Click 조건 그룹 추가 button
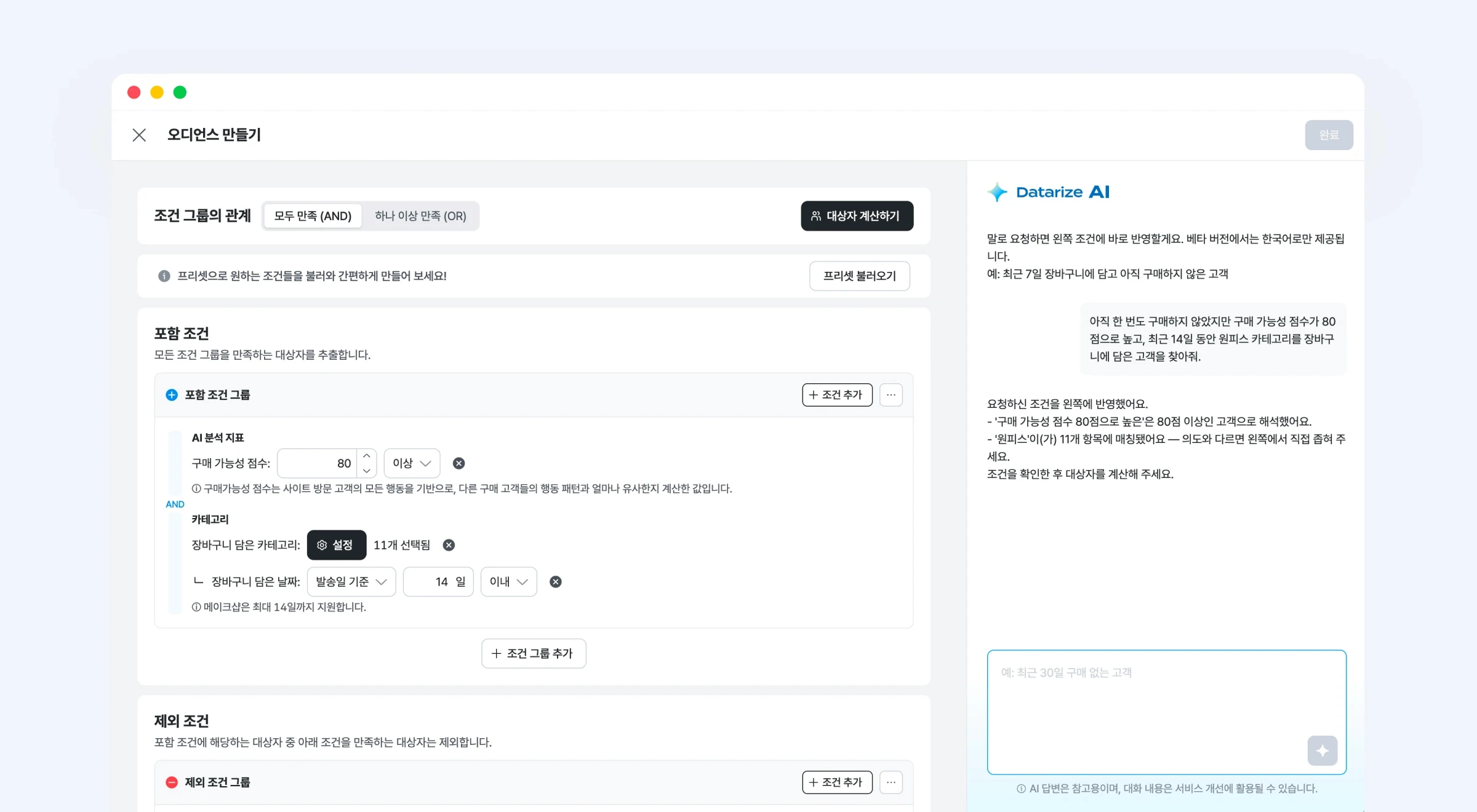 click(x=534, y=653)
